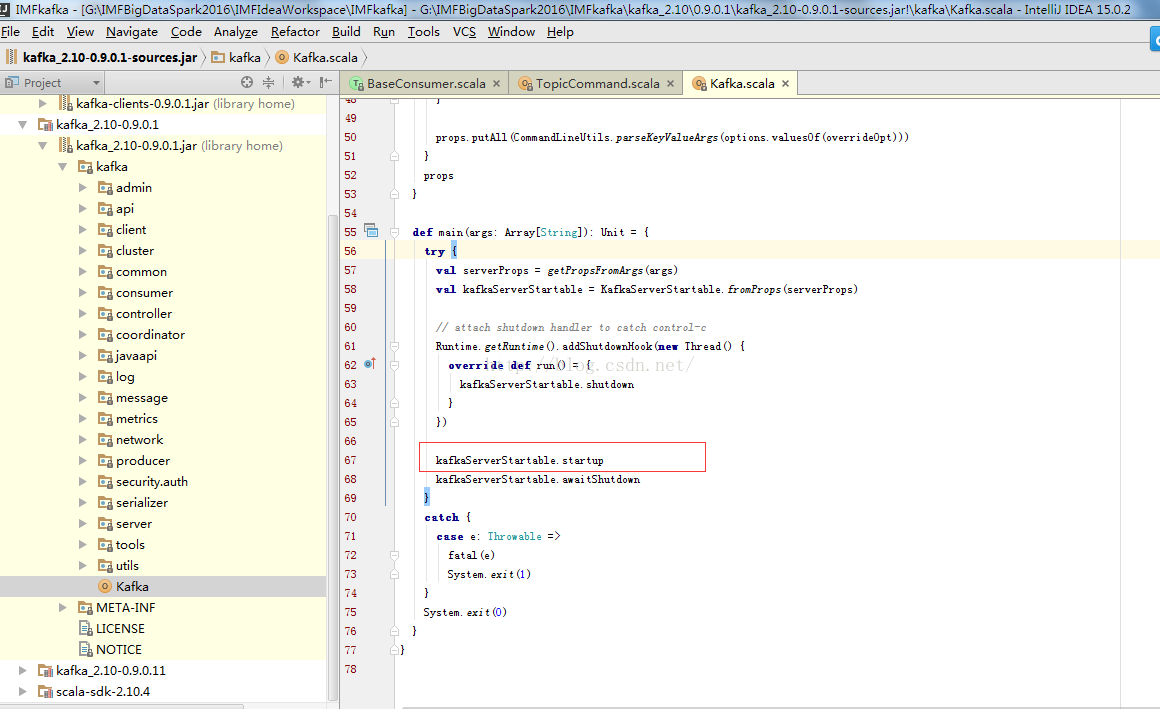Switch to the TopicCommand.scala tab

[597, 84]
